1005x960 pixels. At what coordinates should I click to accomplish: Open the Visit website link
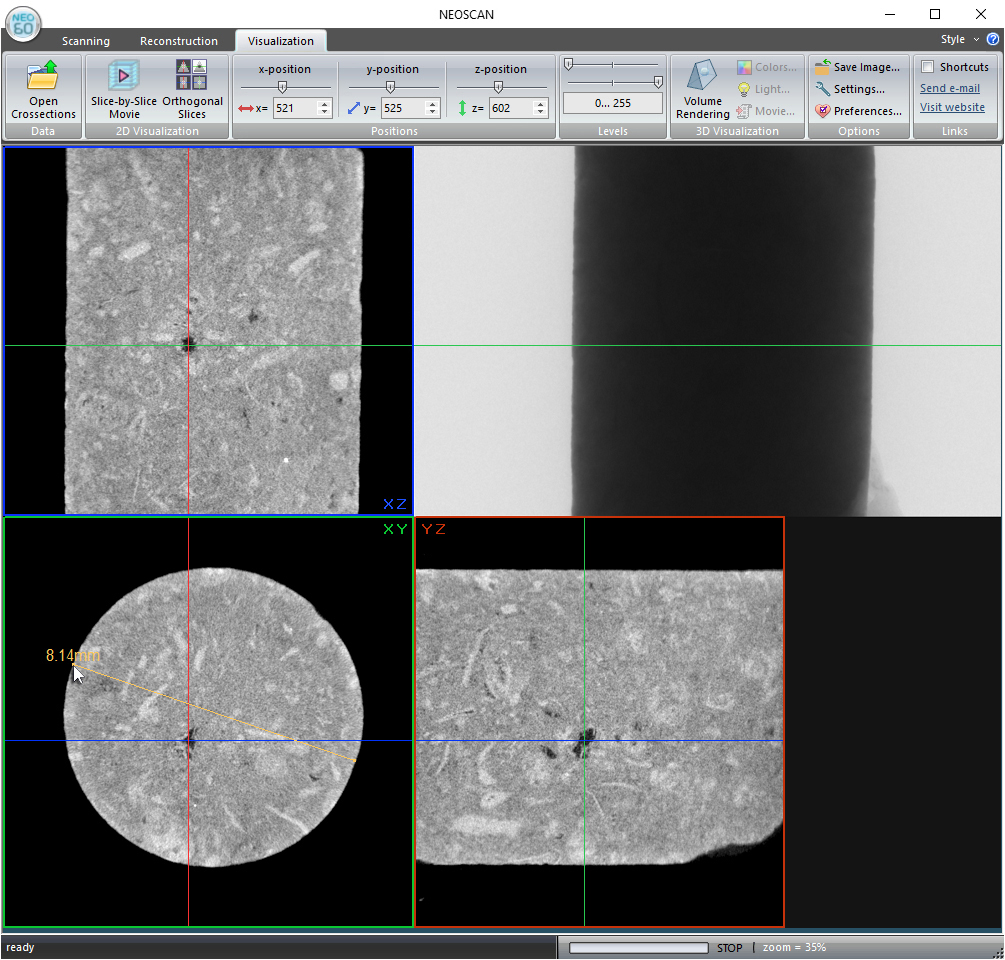(x=952, y=107)
